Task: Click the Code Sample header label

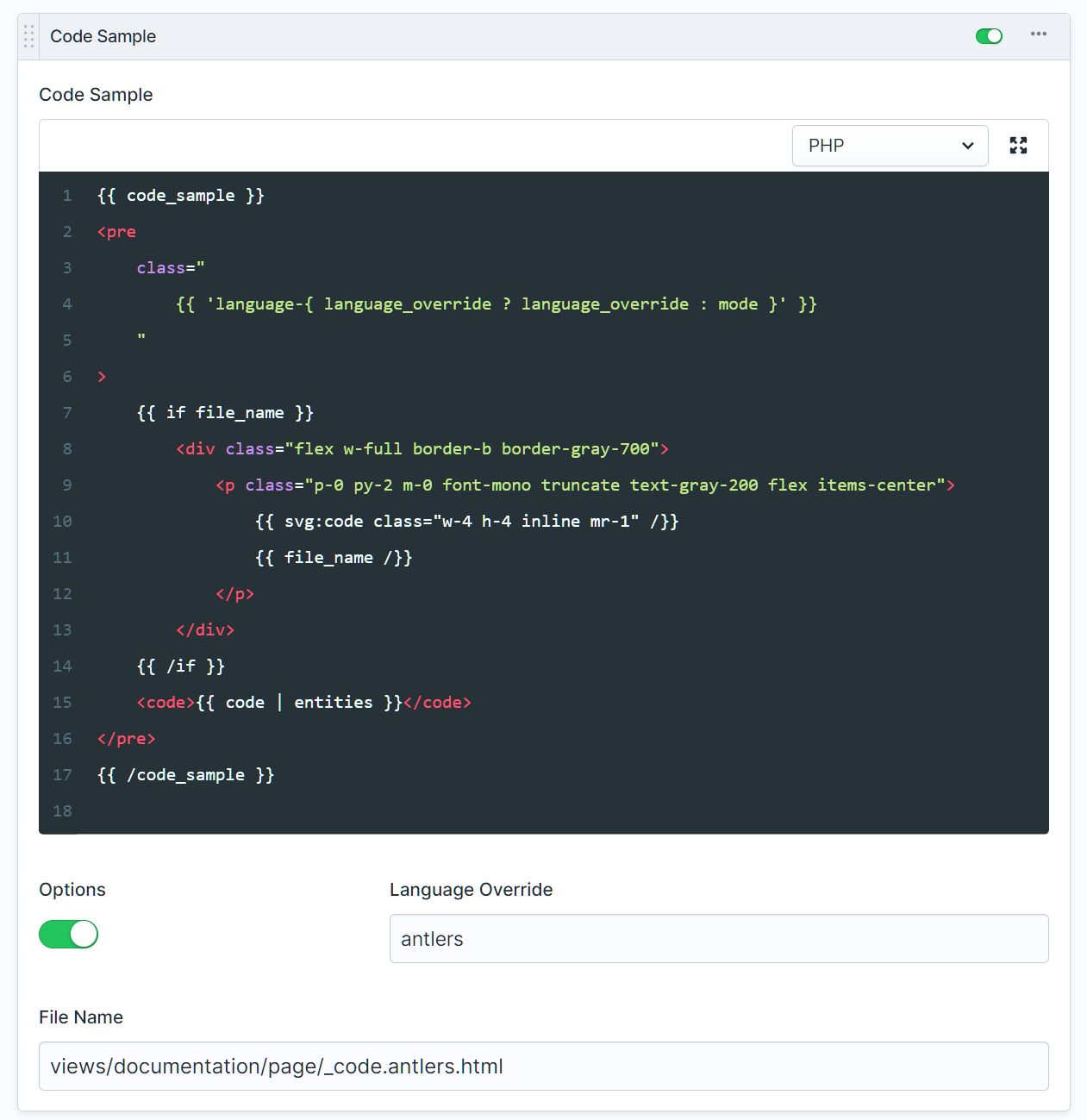Action: [103, 36]
